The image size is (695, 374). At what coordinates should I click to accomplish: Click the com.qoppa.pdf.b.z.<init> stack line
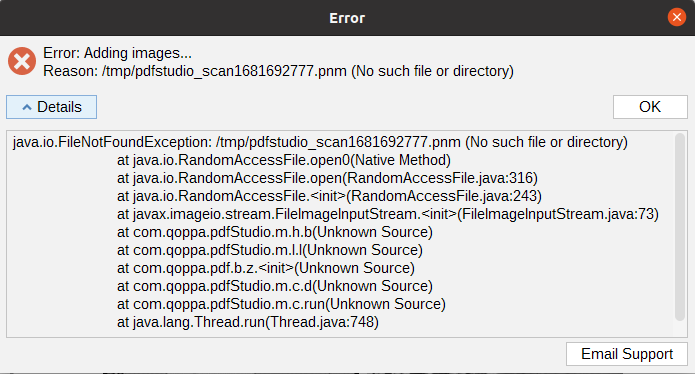tap(266, 268)
